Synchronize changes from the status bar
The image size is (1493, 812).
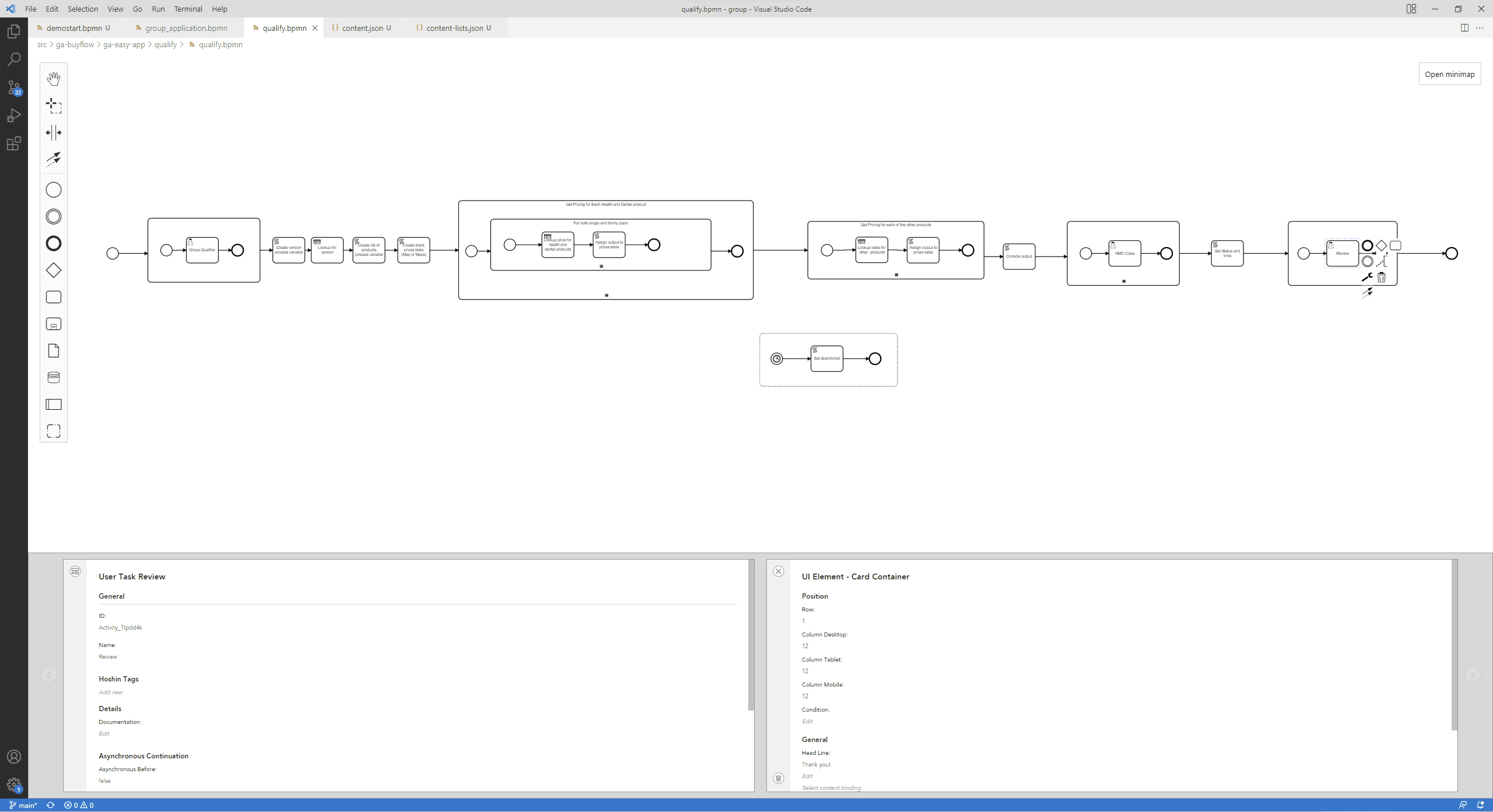point(51,805)
